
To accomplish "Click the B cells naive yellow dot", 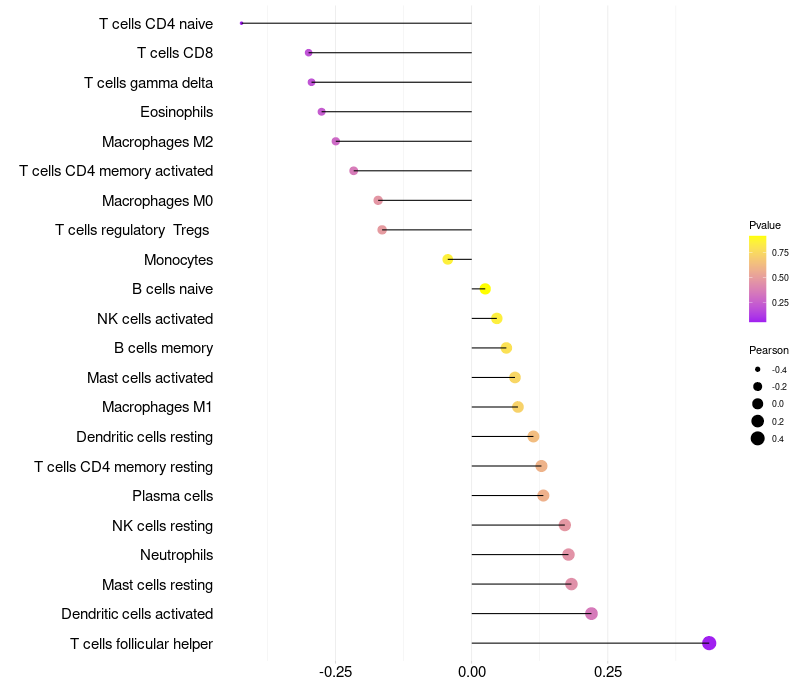I will [485, 289].
